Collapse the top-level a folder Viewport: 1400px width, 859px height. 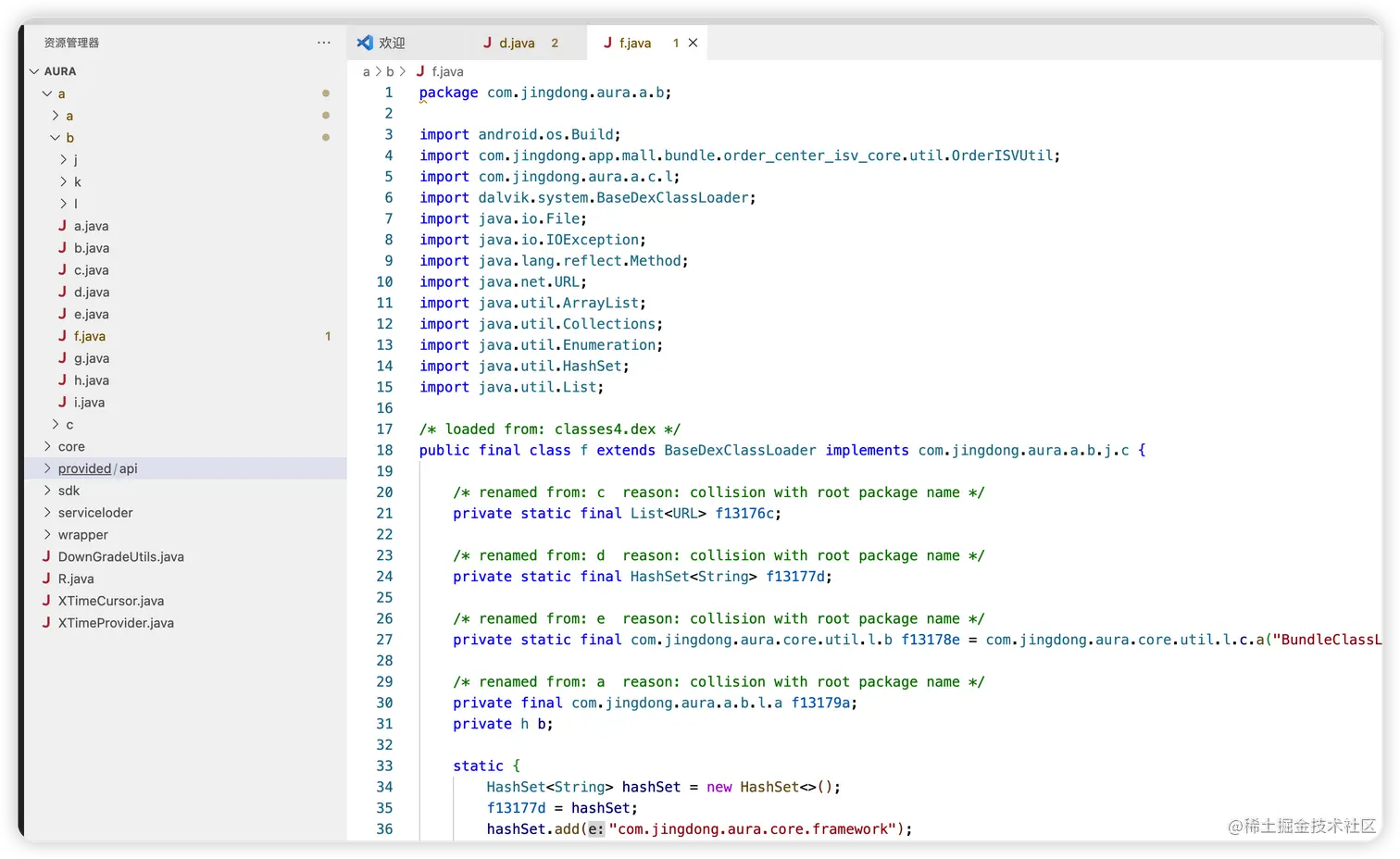[46, 93]
